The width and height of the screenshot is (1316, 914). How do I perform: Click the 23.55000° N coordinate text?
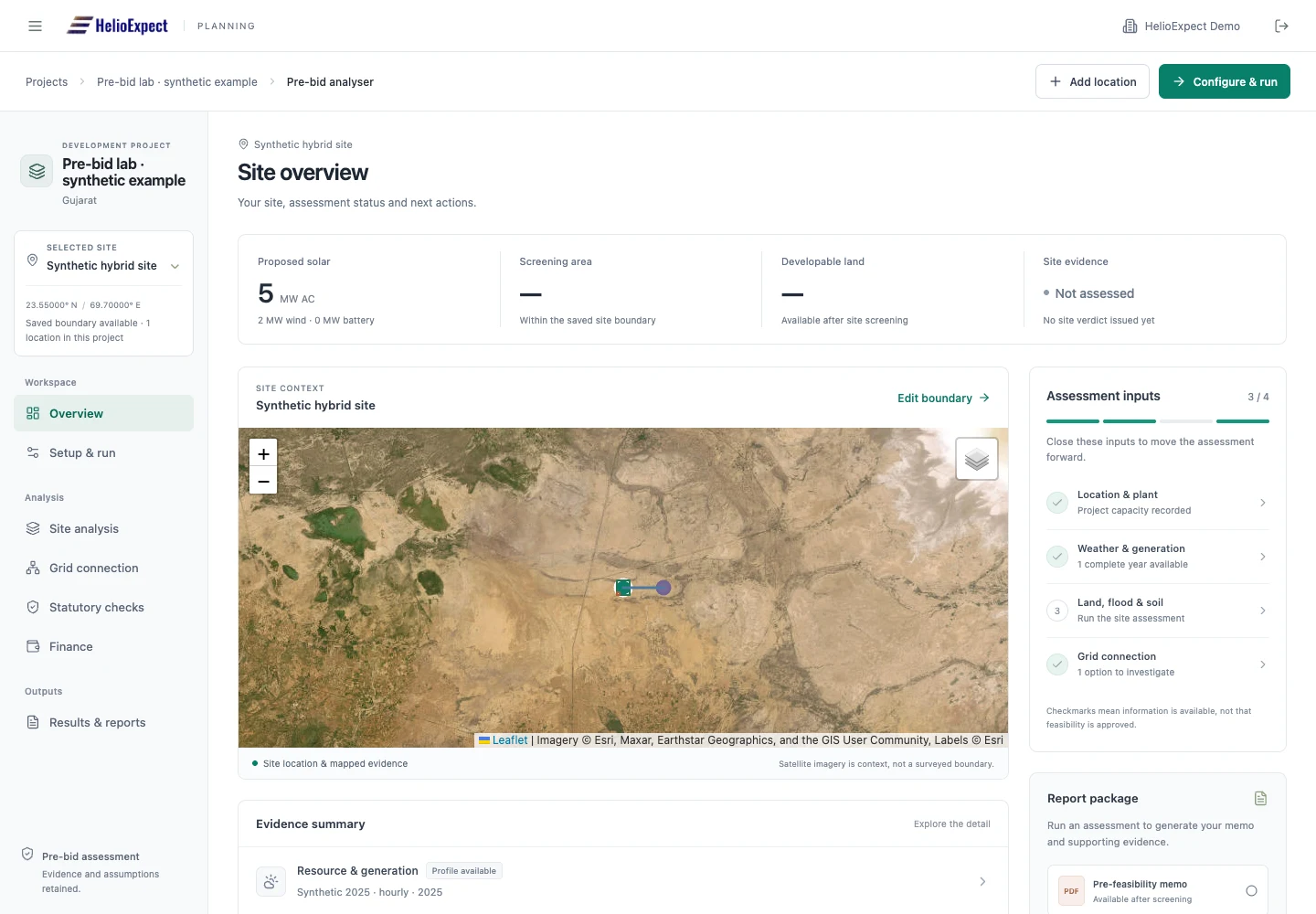[x=51, y=305]
